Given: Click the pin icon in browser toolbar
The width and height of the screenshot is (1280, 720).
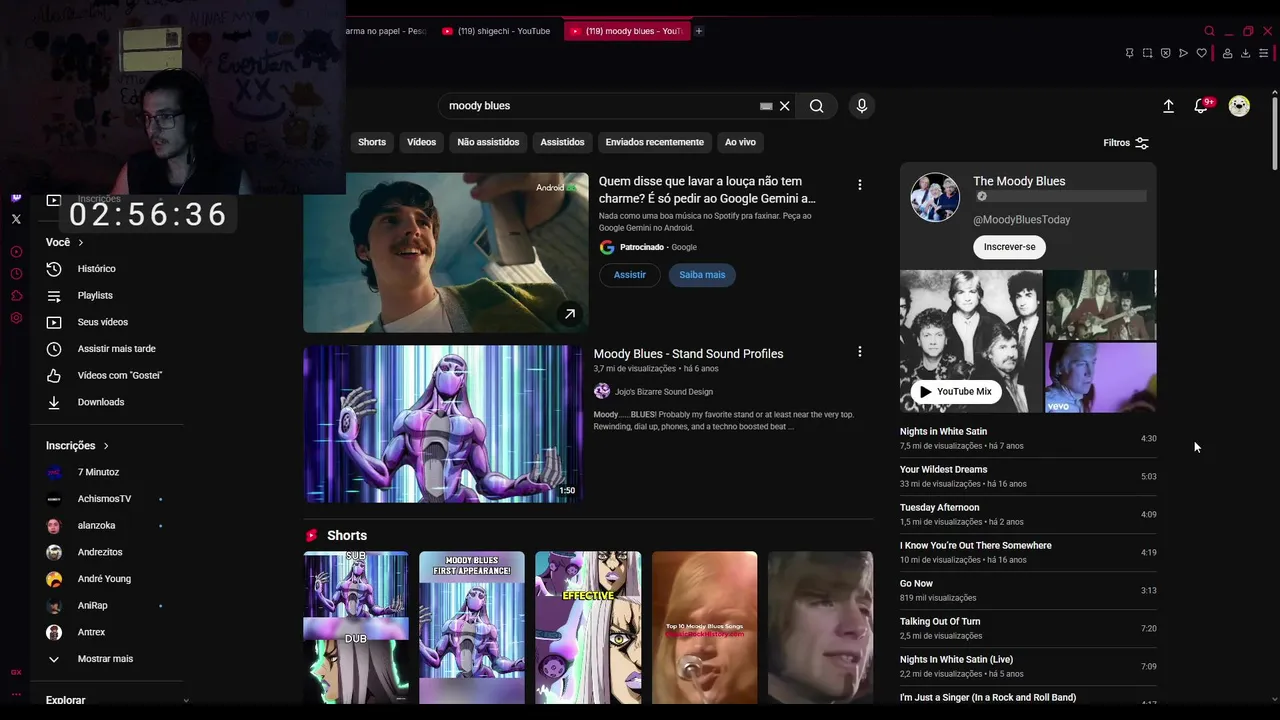Looking at the screenshot, I should (x=1129, y=53).
